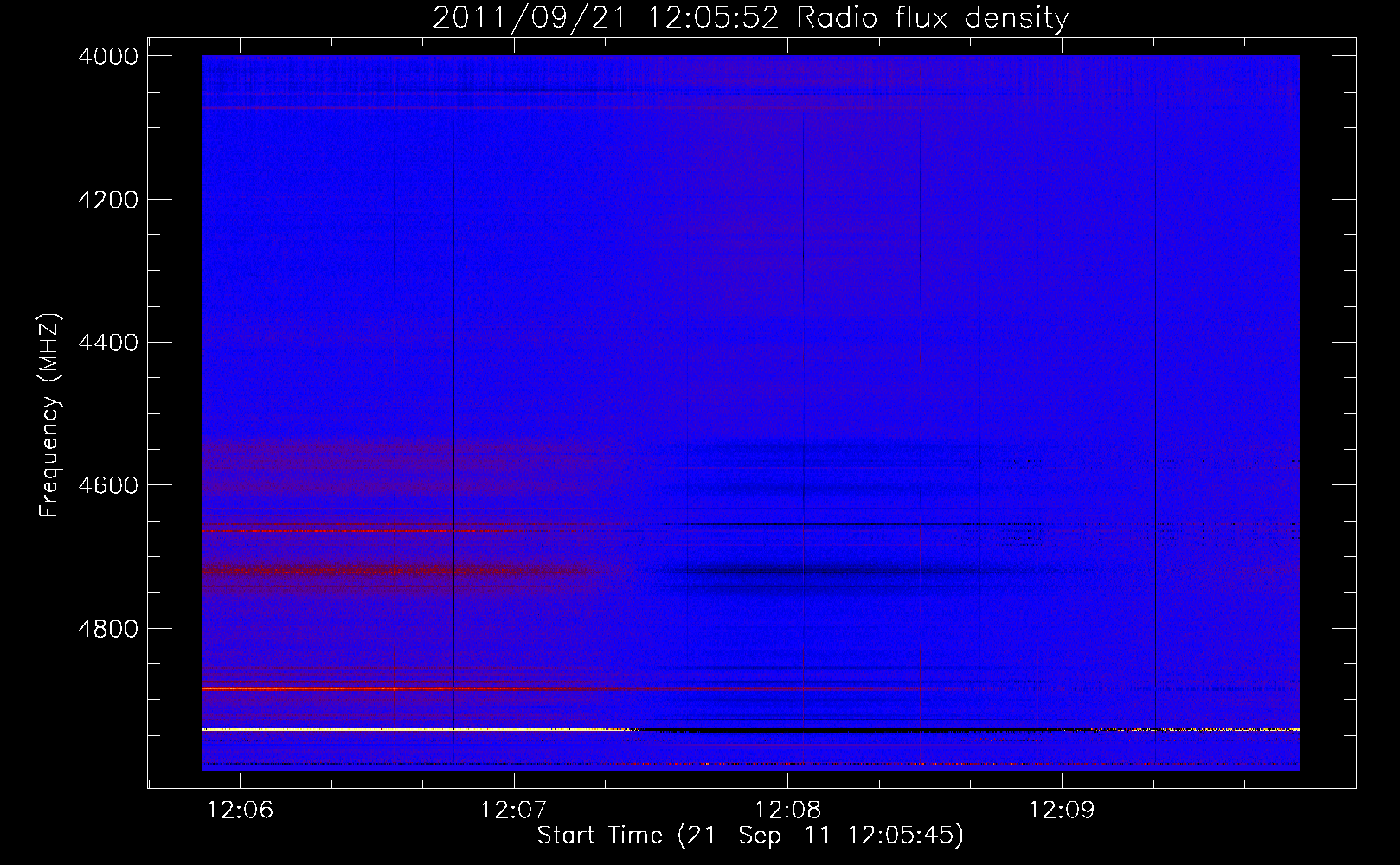Screen dimensions: 1400x865
Task: Click the 12:07 time axis label
Action: pyautogui.click(x=514, y=811)
